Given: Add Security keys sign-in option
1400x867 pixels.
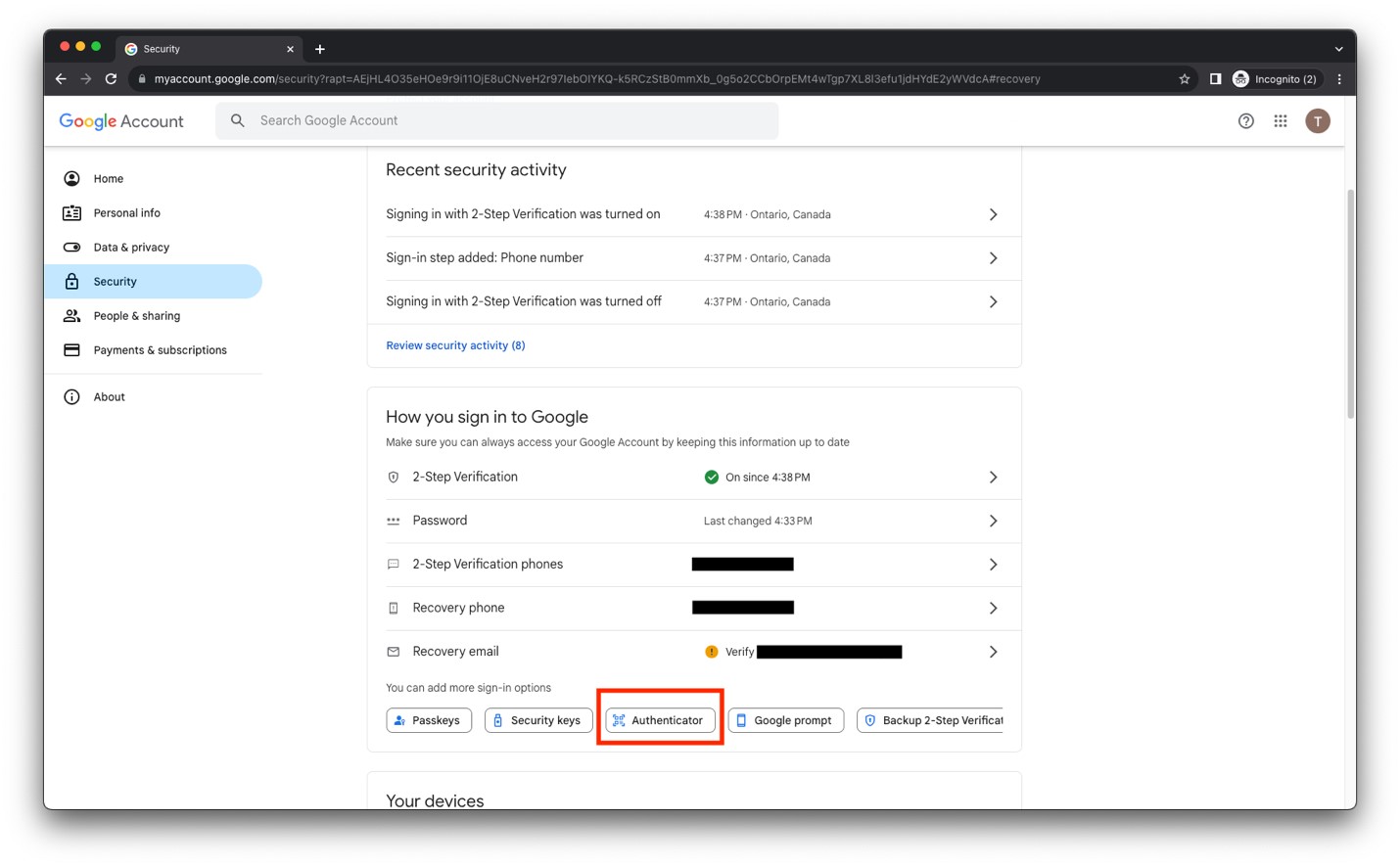Looking at the screenshot, I should point(538,720).
